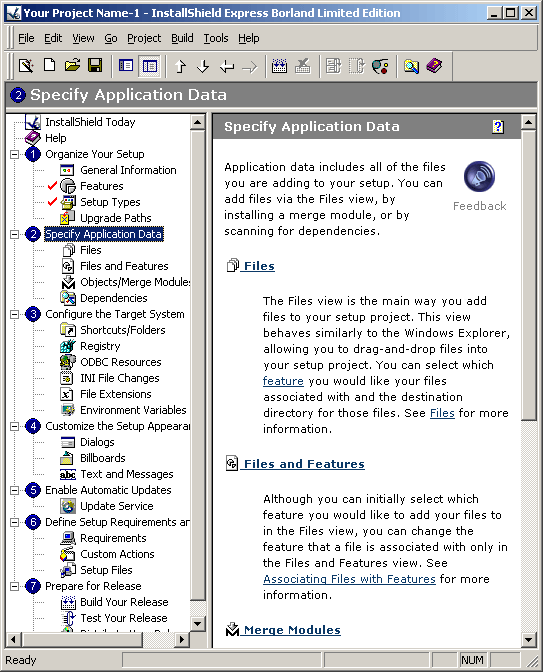Select Build Your Release tree item

(124, 602)
